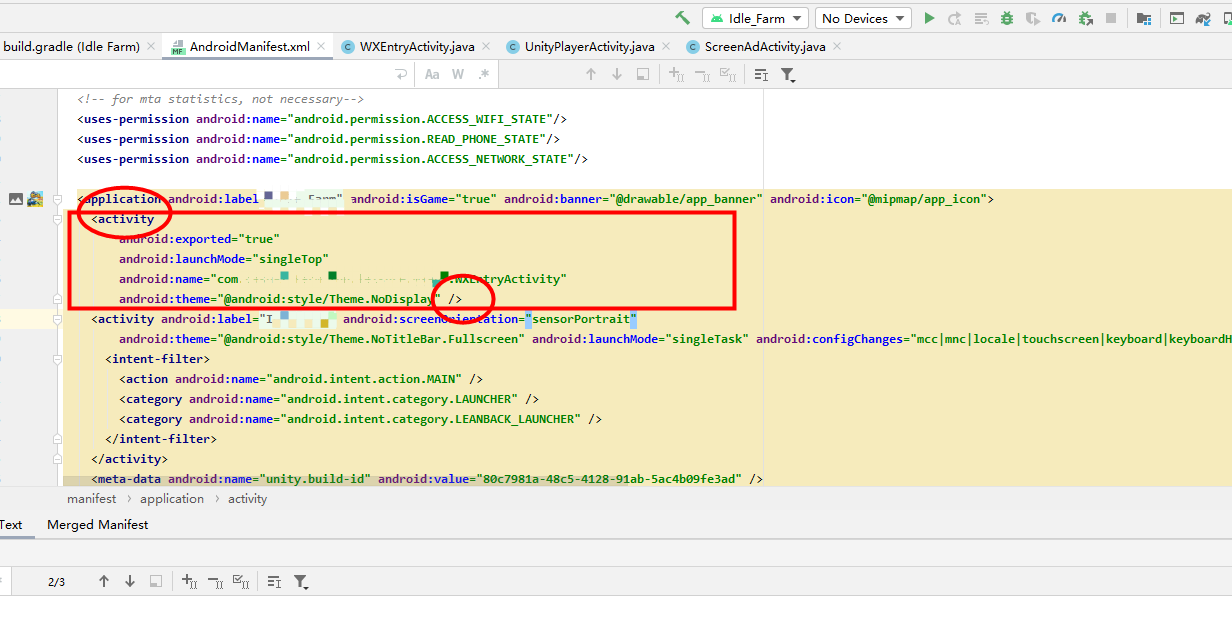Screen dimensions: 1232x633
Task: Click Open in Find Window icon, top bar
Action: coord(761,74)
